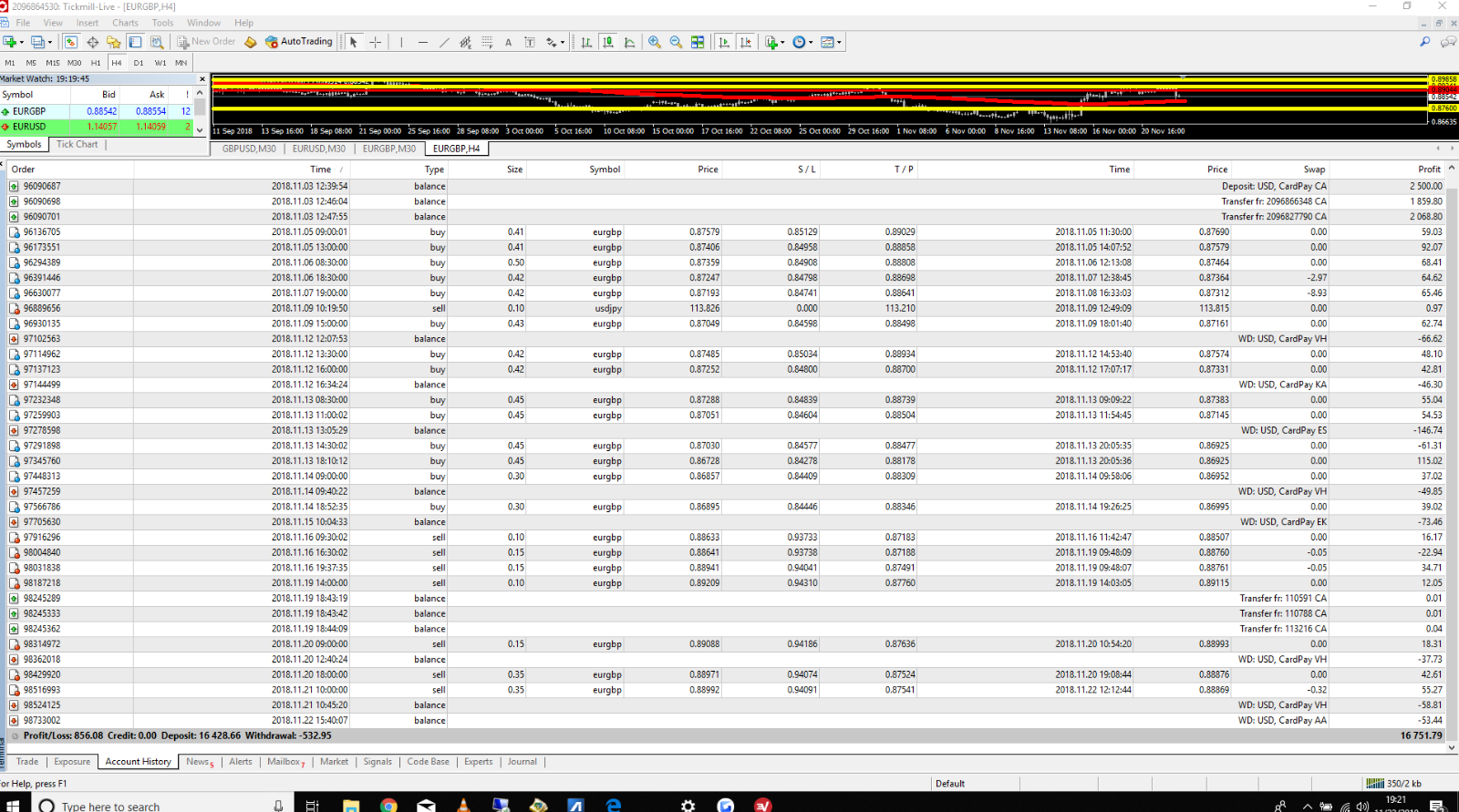Viewport: 1459px width, 812px height.
Task: Set timeframe to H1
Action: click(x=96, y=63)
